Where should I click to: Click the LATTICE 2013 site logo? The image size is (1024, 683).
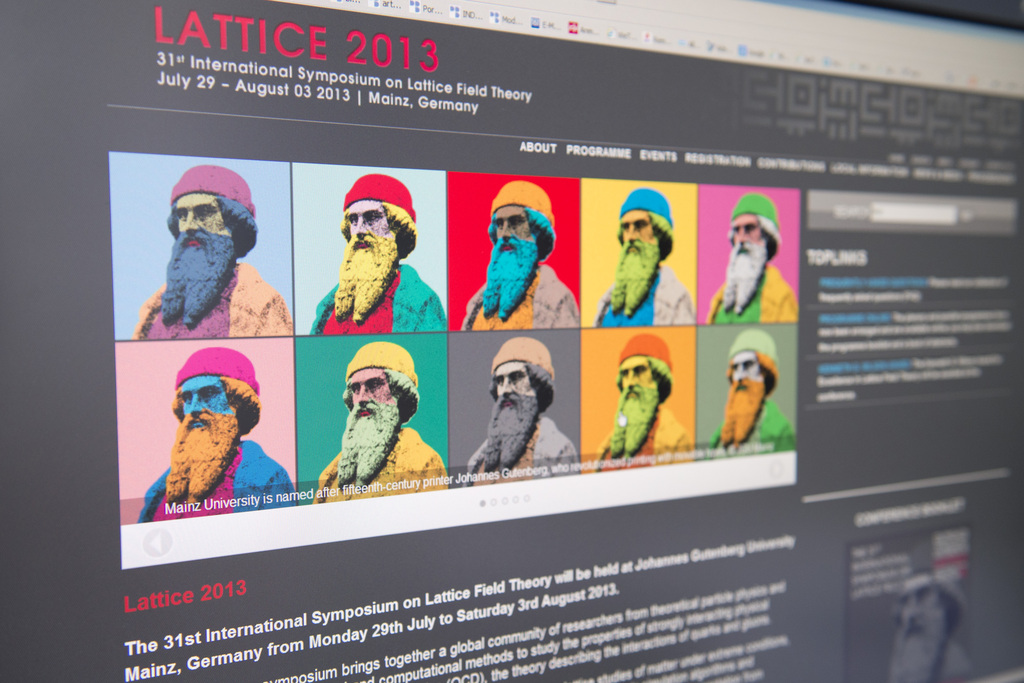pos(296,40)
